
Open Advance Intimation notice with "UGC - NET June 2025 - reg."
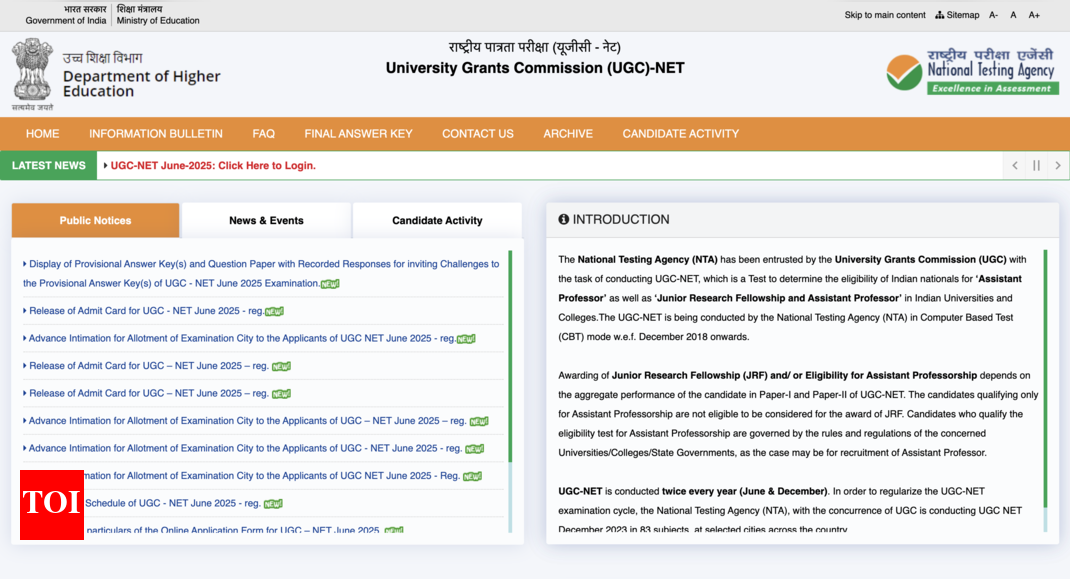(x=245, y=448)
